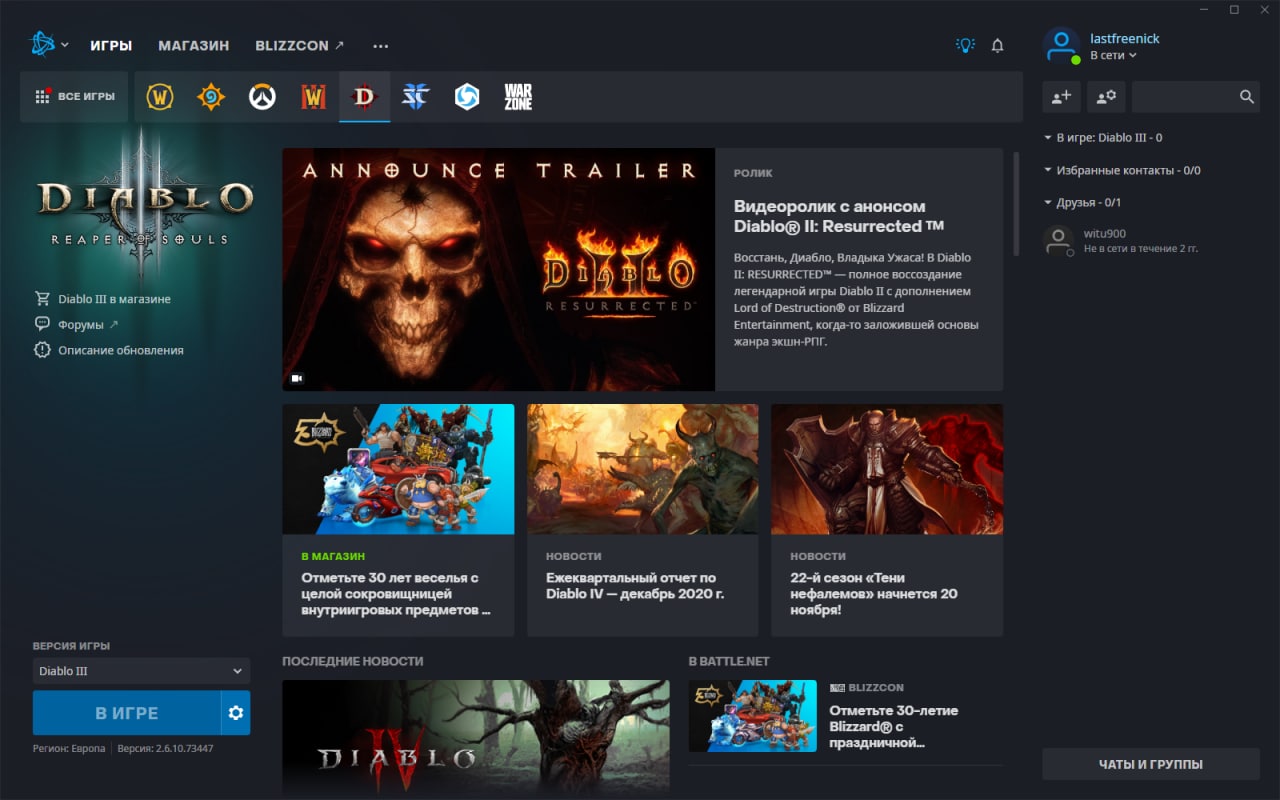Select the Hearthstone game icon
Image resolution: width=1280 pixels, height=800 pixels.
[211, 97]
